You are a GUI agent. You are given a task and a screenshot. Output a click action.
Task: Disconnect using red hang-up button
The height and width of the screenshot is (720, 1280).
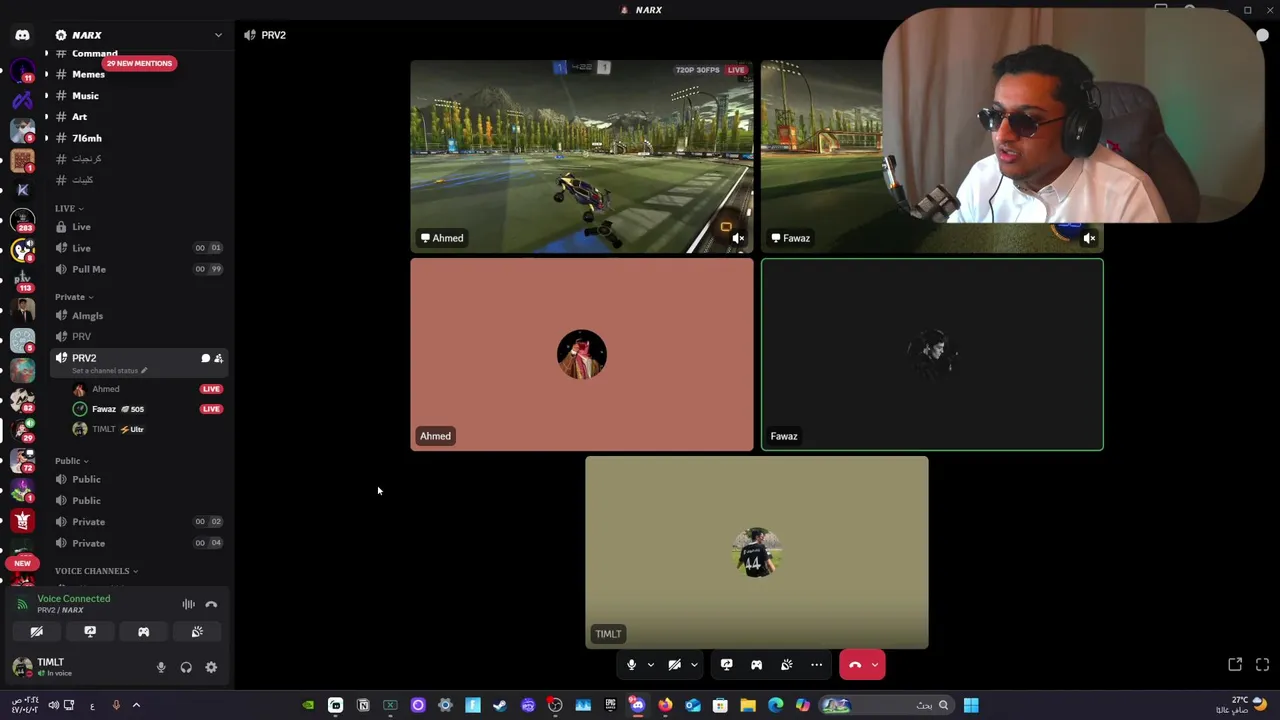855,665
